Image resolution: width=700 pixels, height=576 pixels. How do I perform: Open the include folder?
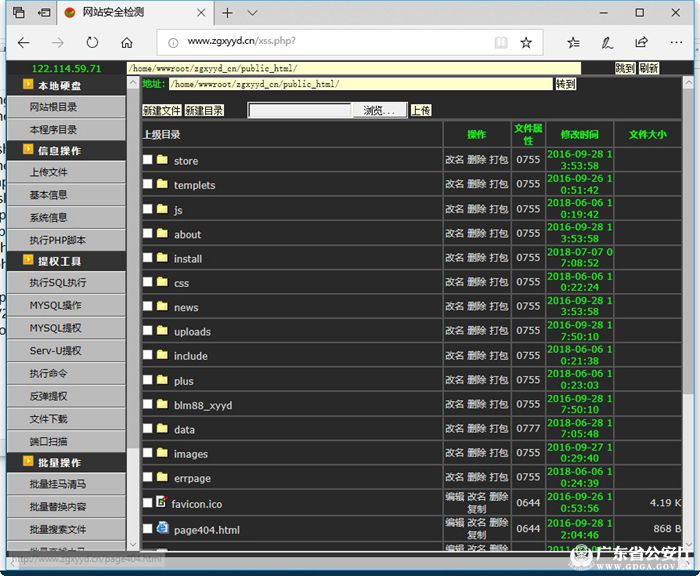pos(191,356)
